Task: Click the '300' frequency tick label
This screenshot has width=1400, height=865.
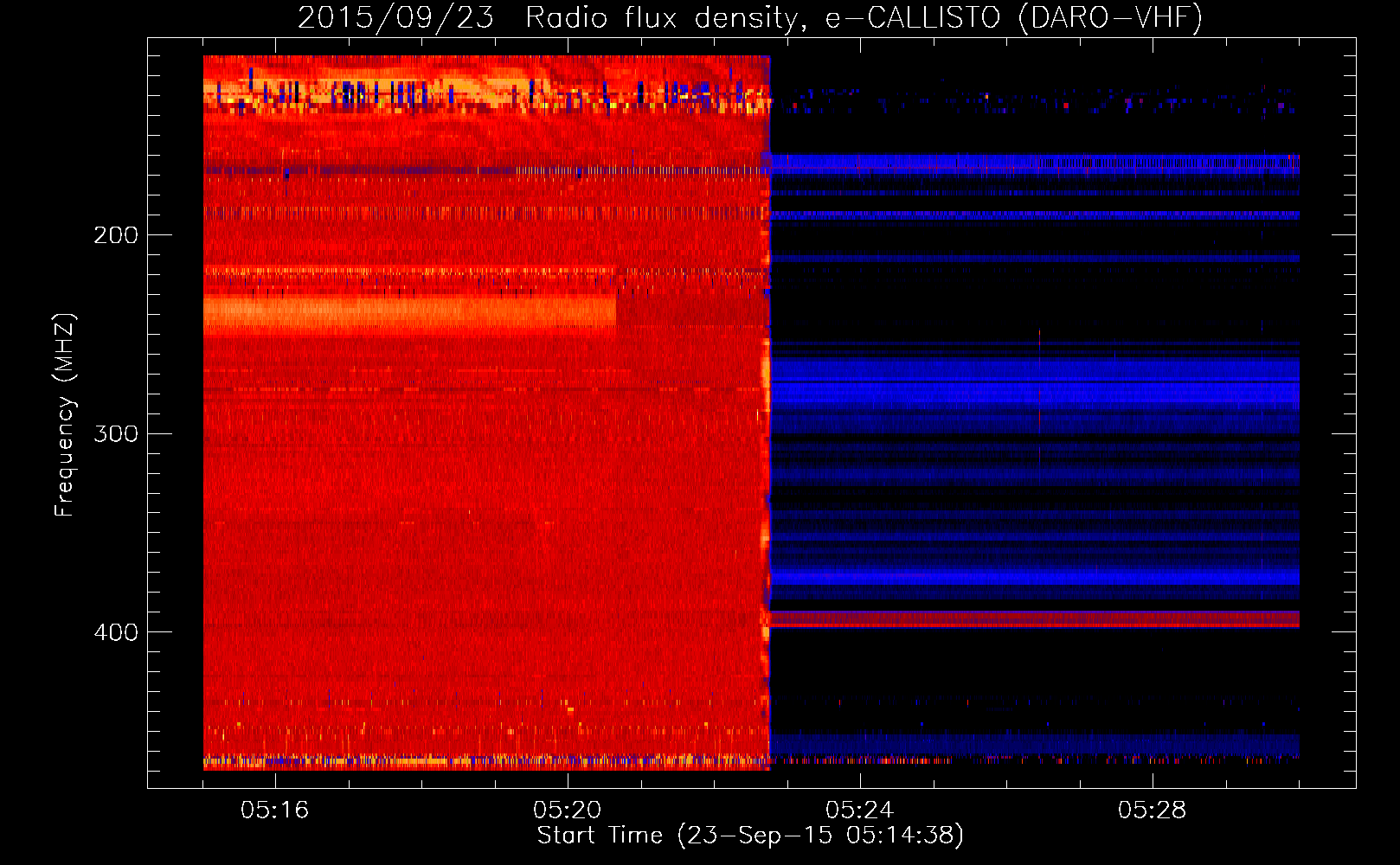Action: [x=116, y=433]
